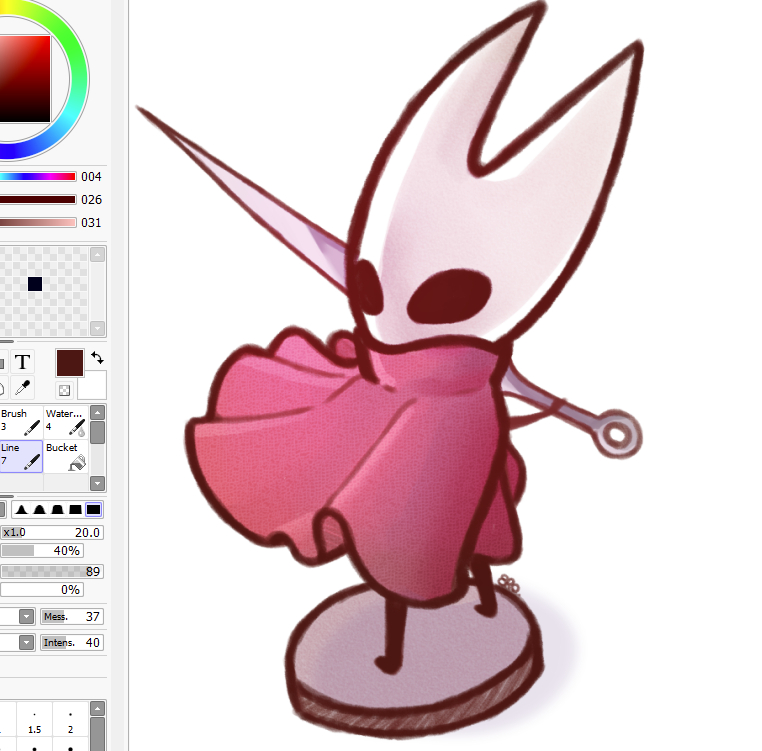Select the Text tool
The image size is (762, 751).
[22, 361]
